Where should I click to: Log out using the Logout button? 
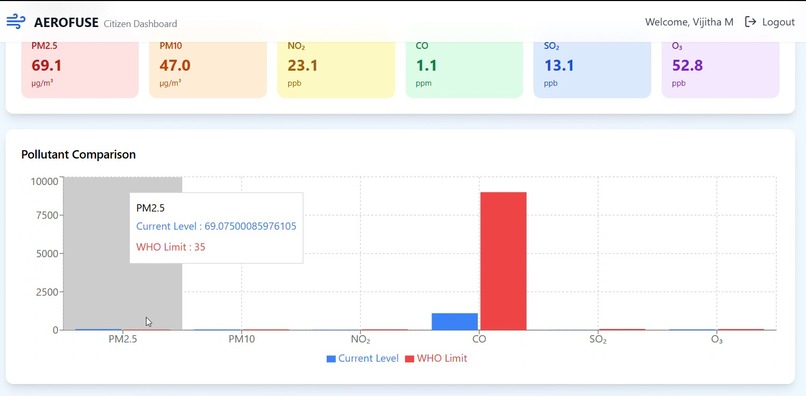(770, 22)
